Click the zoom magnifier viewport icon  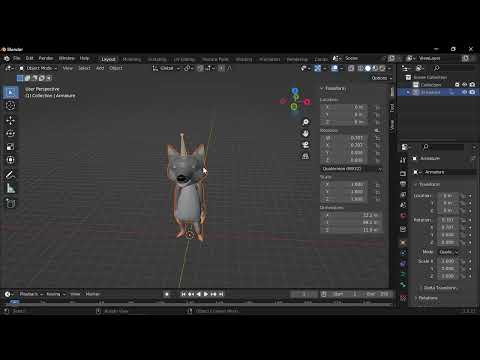coord(305,122)
